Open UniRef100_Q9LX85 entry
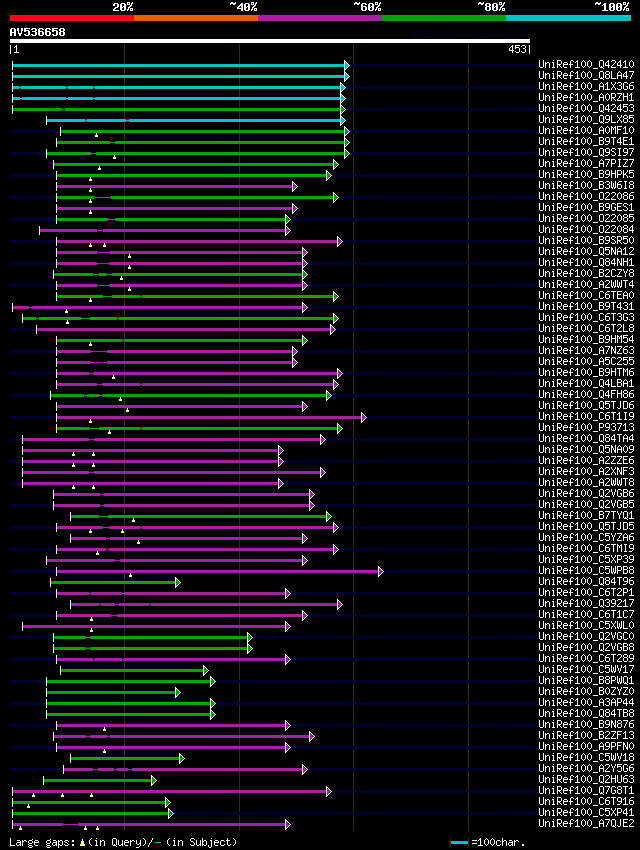Viewport: 640px width, 850px height. (586, 119)
